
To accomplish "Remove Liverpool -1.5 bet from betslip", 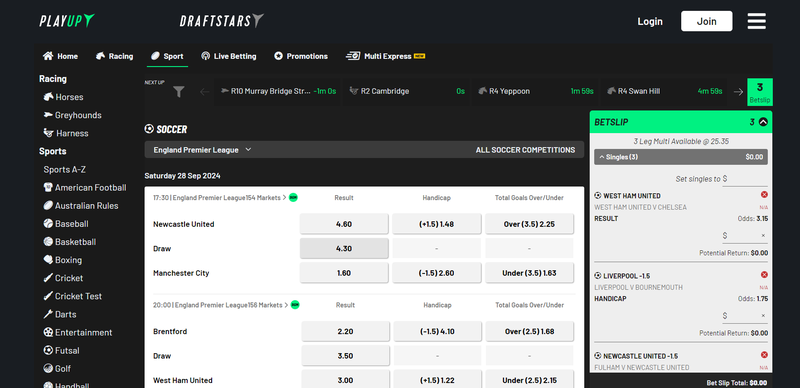I will coord(764,275).
